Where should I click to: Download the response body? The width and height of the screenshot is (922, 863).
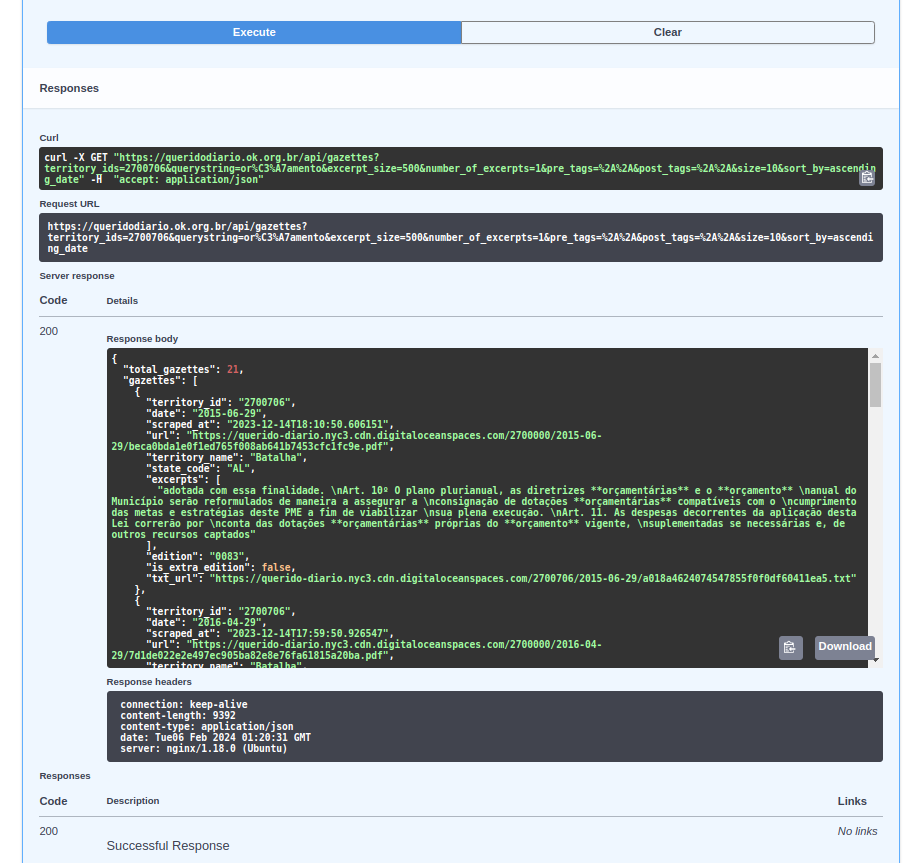click(x=844, y=647)
